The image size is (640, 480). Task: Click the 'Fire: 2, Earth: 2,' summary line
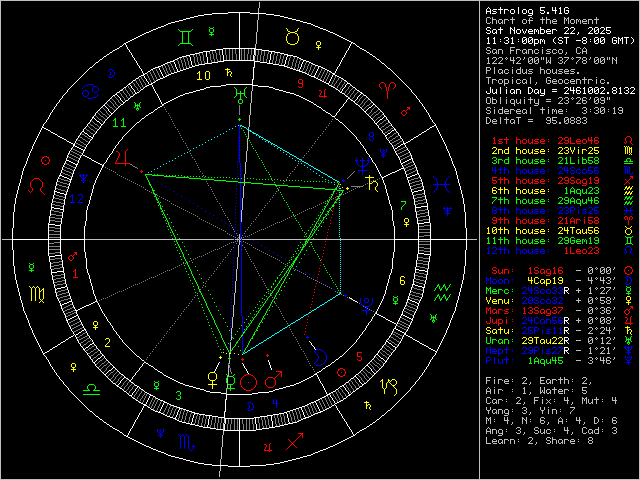pos(539,381)
